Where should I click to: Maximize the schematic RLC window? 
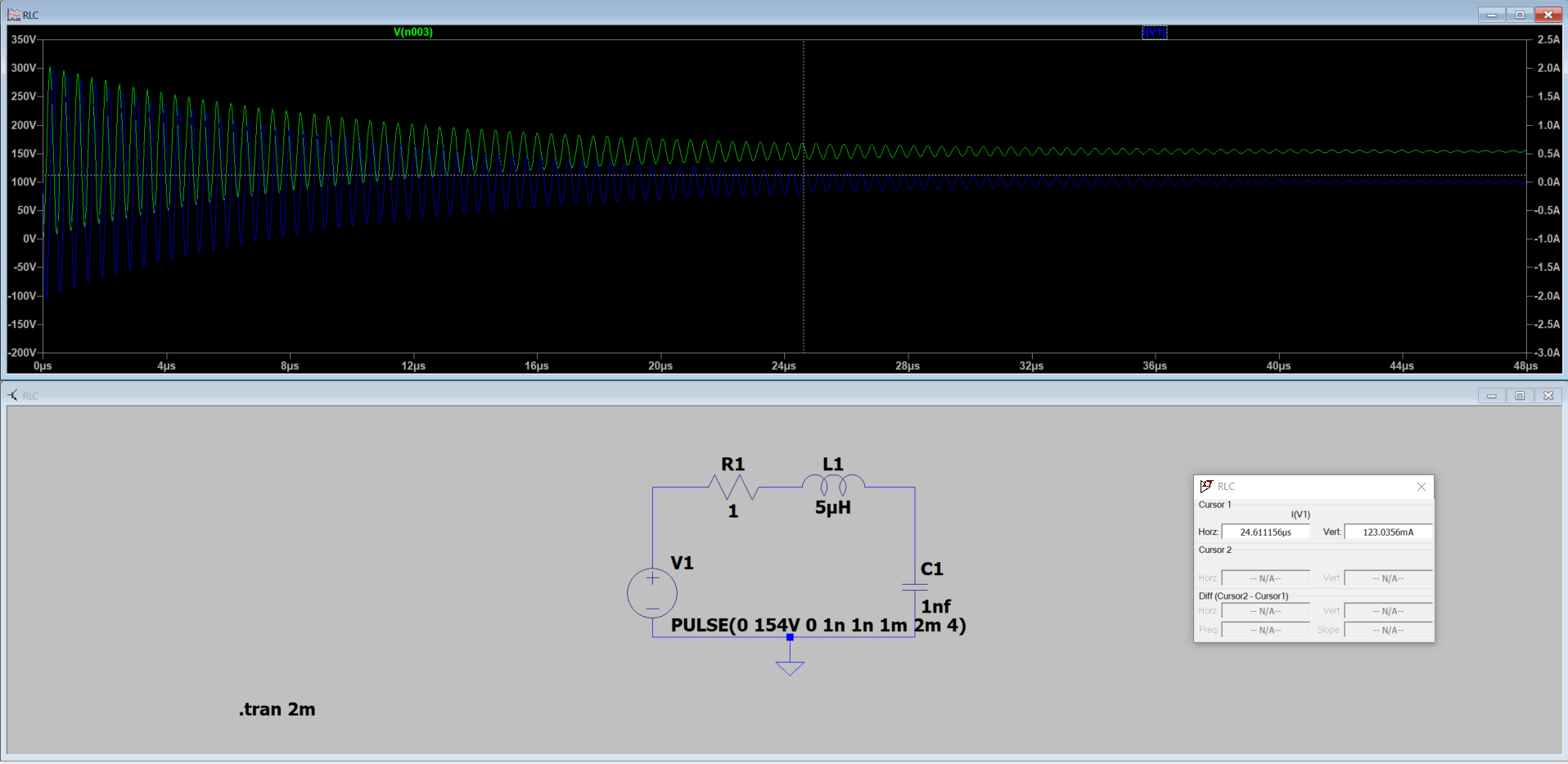[1520, 396]
